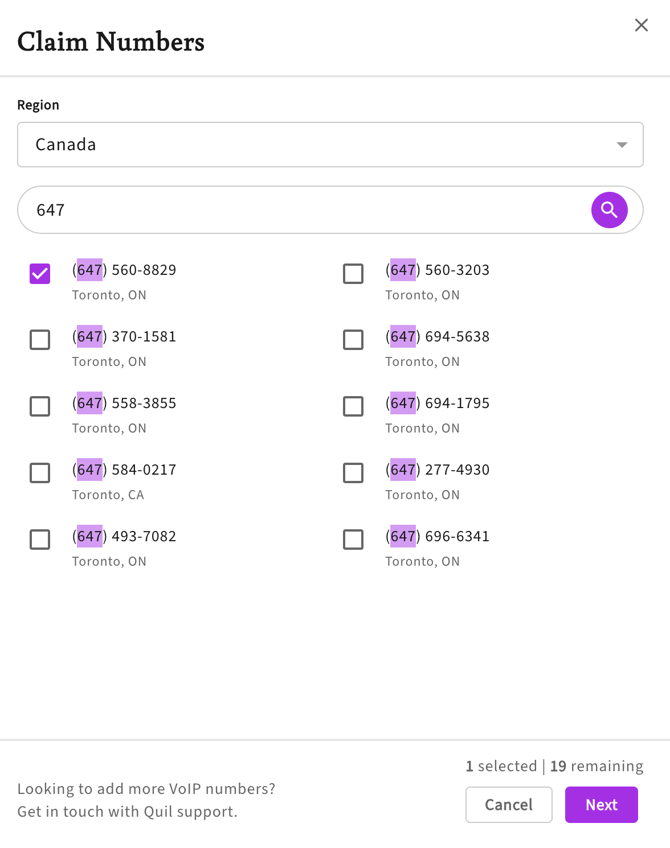The image size is (670, 848).
Task: Click the (647) 696-6341 number label
Action: pos(438,536)
